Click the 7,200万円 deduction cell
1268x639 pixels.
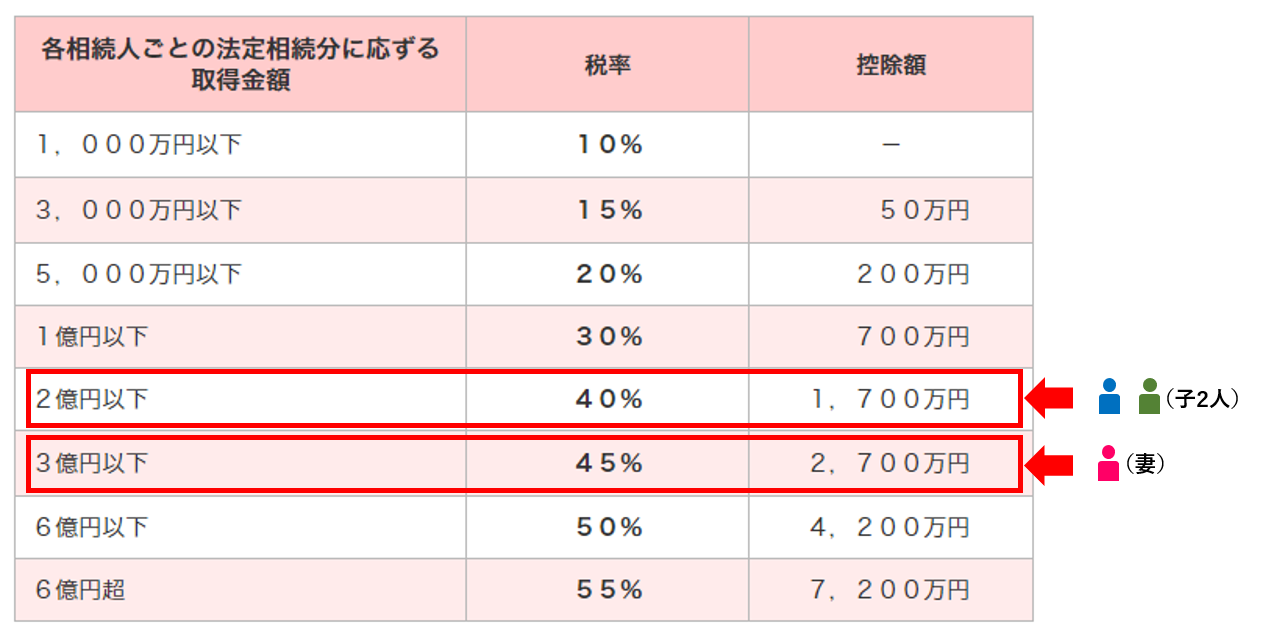coord(891,590)
